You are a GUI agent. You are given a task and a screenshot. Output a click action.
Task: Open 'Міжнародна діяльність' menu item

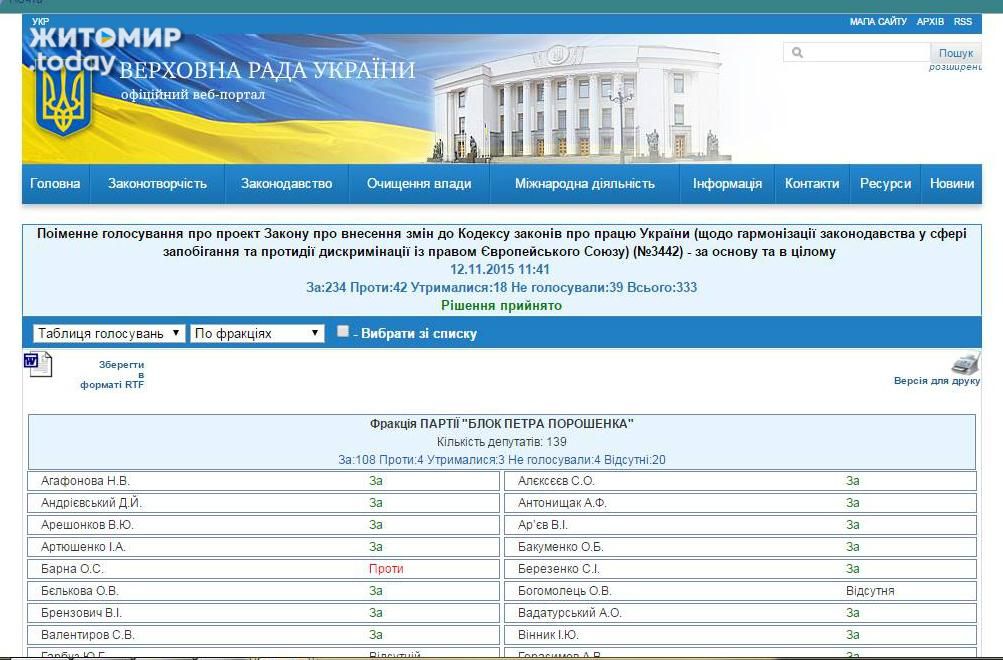pos(585,184)
